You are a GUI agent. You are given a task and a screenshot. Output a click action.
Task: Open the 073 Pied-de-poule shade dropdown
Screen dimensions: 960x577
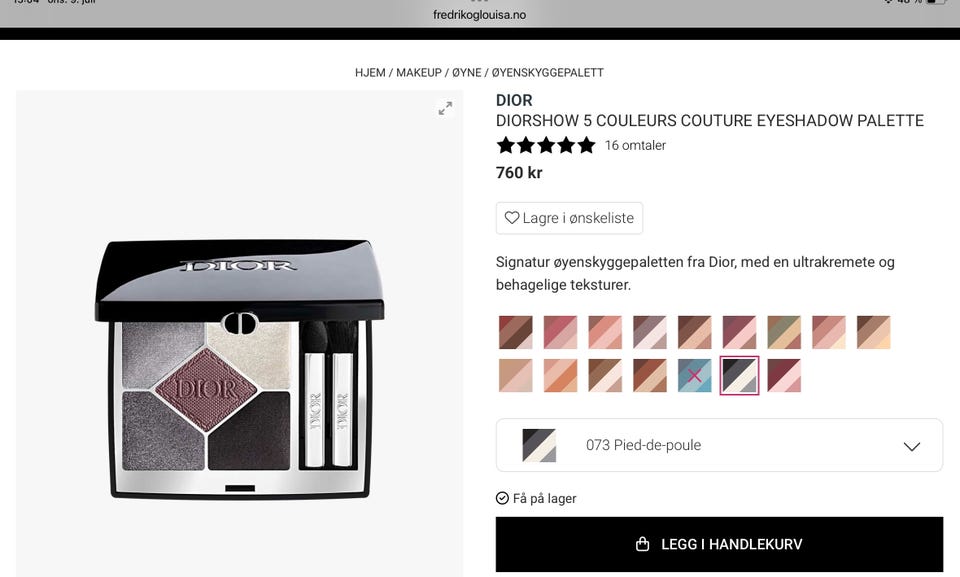[719, 445]
